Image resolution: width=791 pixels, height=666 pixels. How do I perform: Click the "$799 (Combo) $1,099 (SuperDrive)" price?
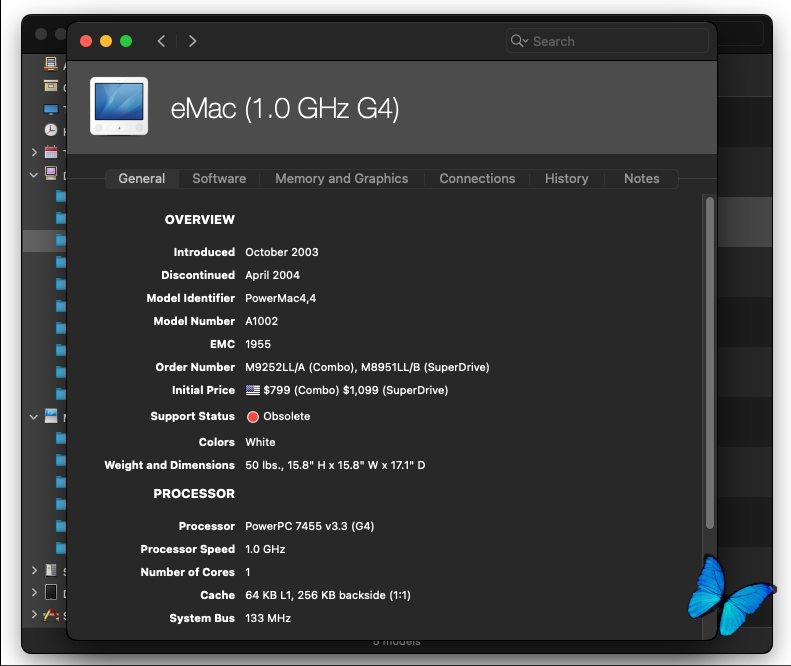(356, 390)
